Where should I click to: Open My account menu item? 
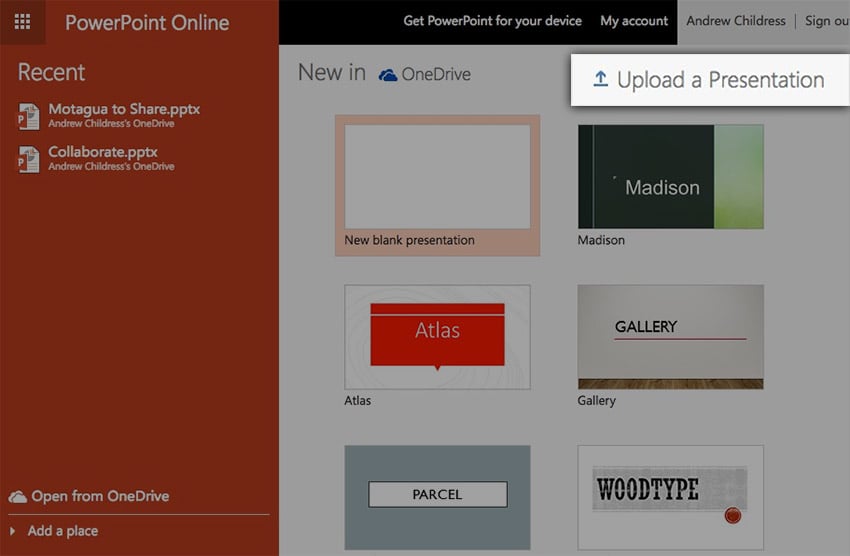pos(634,21)
